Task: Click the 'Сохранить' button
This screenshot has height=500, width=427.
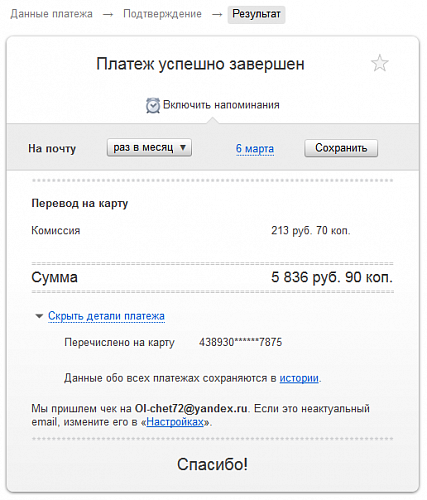Action: tap(341, 148)
